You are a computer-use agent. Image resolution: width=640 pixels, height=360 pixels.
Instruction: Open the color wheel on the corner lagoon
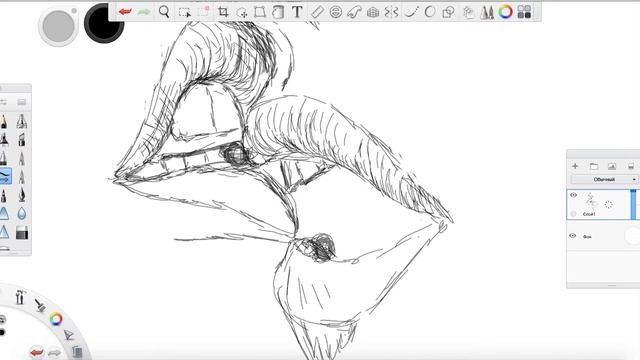click(56, 319)
